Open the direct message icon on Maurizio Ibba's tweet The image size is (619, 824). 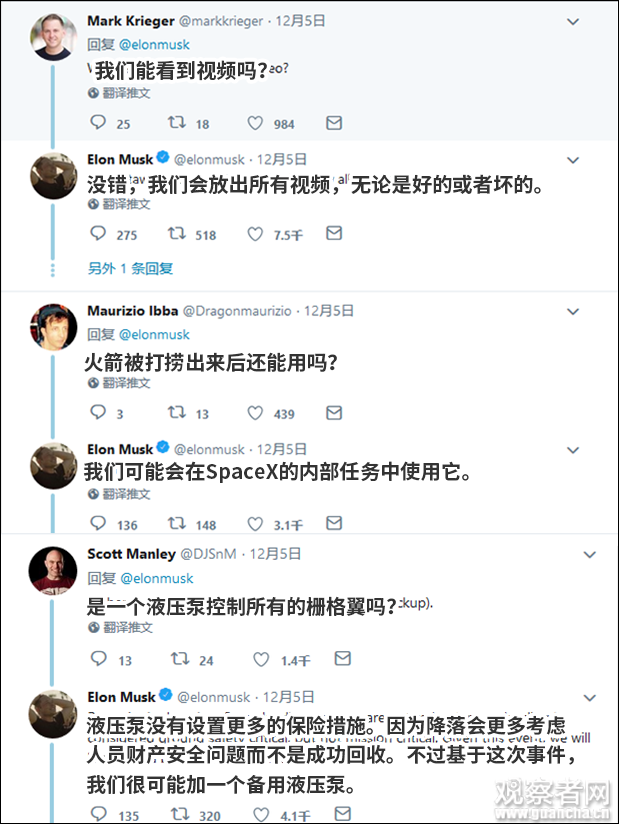click(333, 413)
